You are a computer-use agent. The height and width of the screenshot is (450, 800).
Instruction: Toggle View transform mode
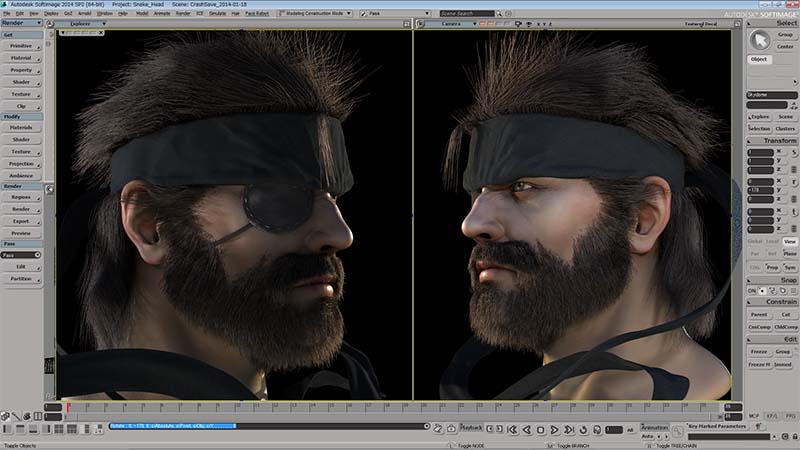(x=790, y=241)
